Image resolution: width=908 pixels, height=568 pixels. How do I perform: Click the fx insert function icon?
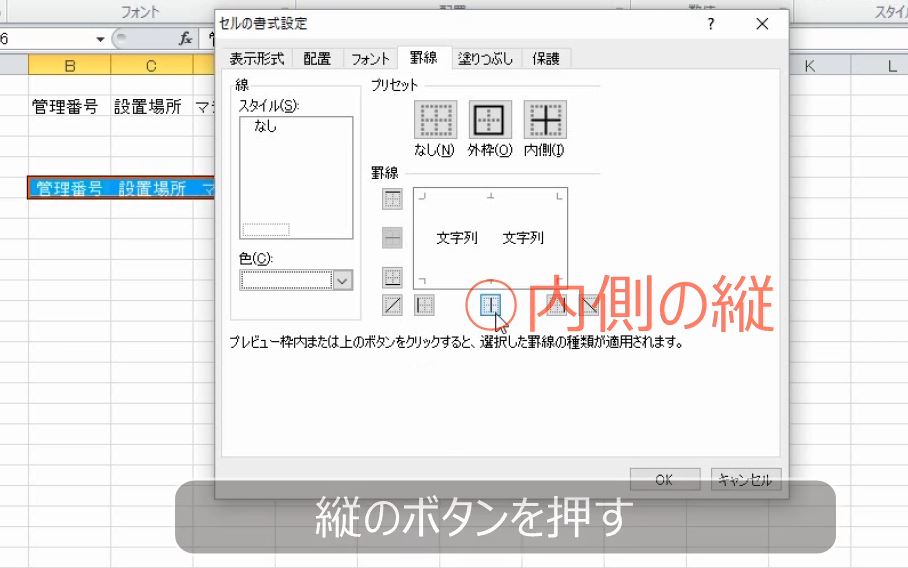185,39
